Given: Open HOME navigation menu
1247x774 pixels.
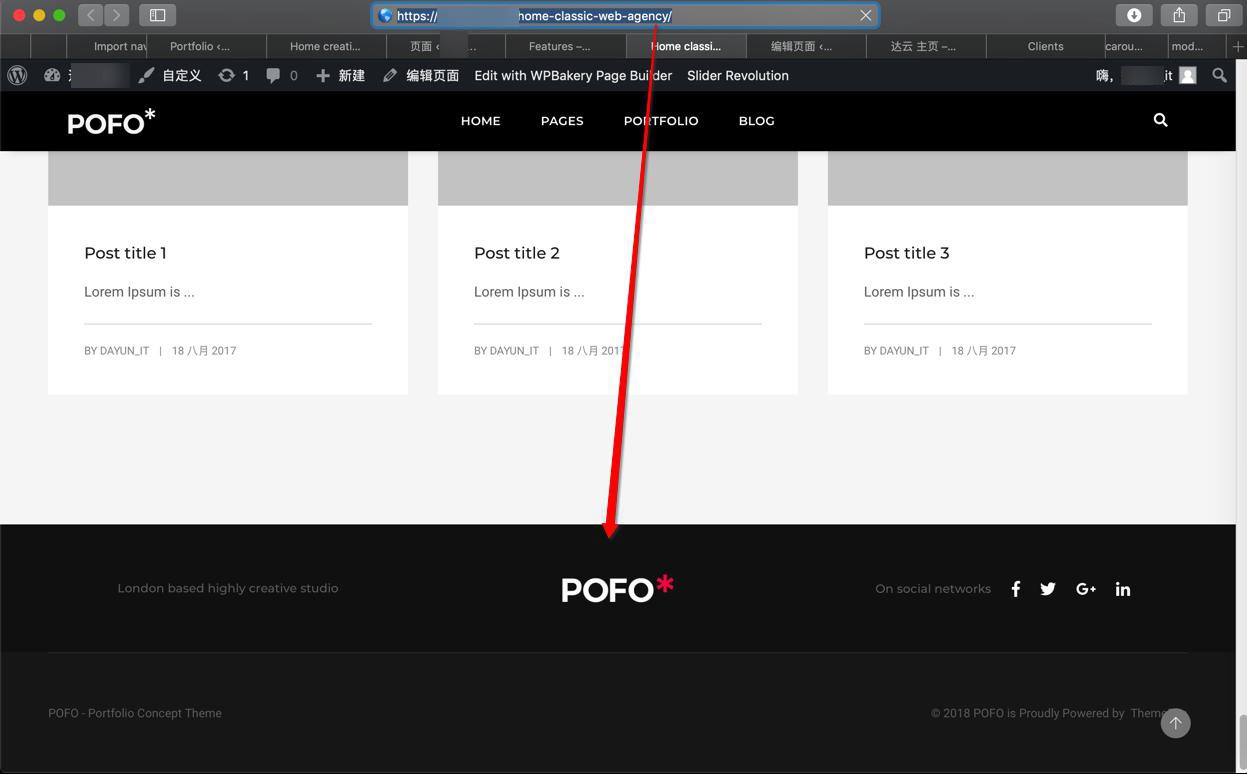Looking at the screenshot, I should tap(480, 121).
